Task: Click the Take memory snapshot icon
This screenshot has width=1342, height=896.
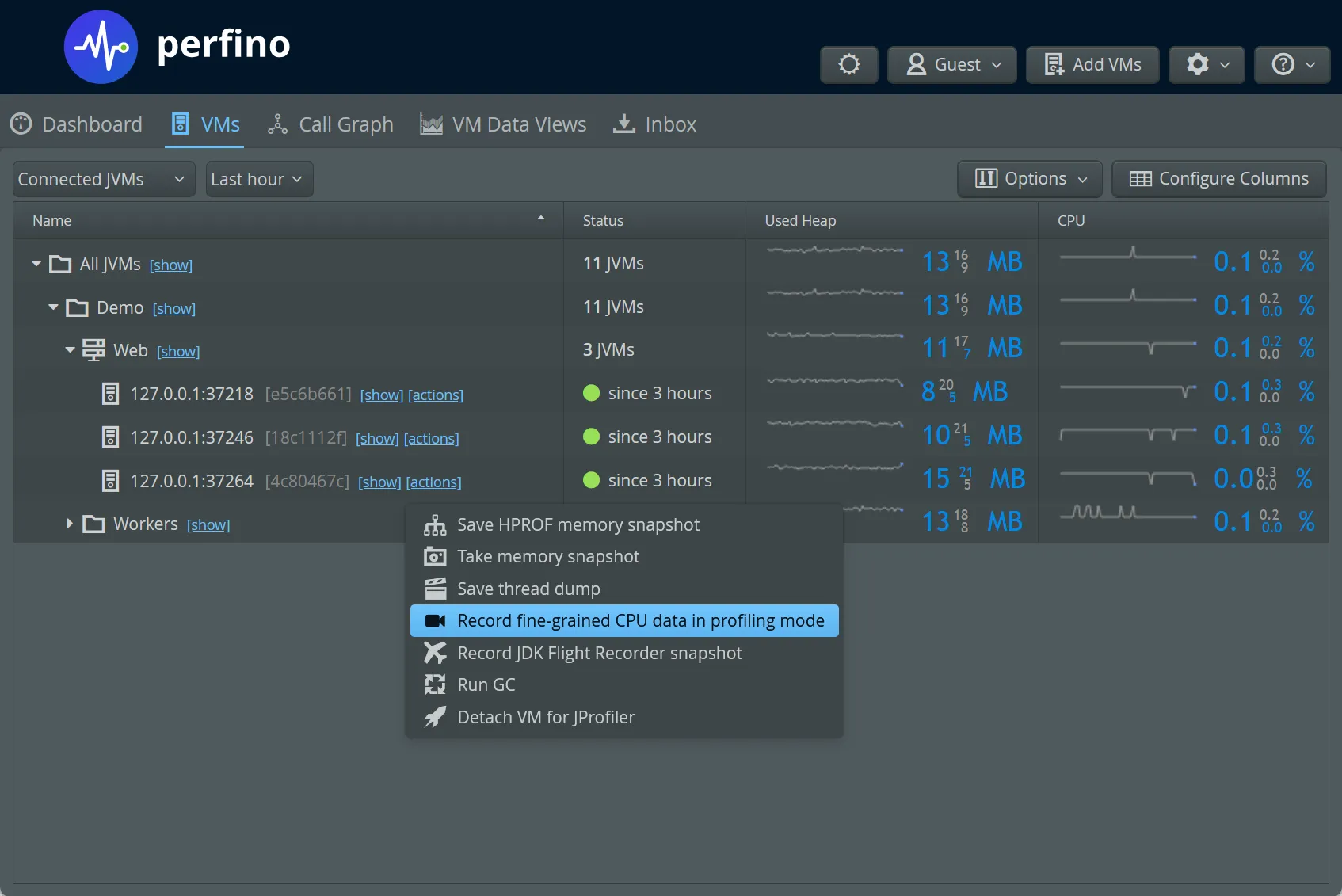Action: 435,557
